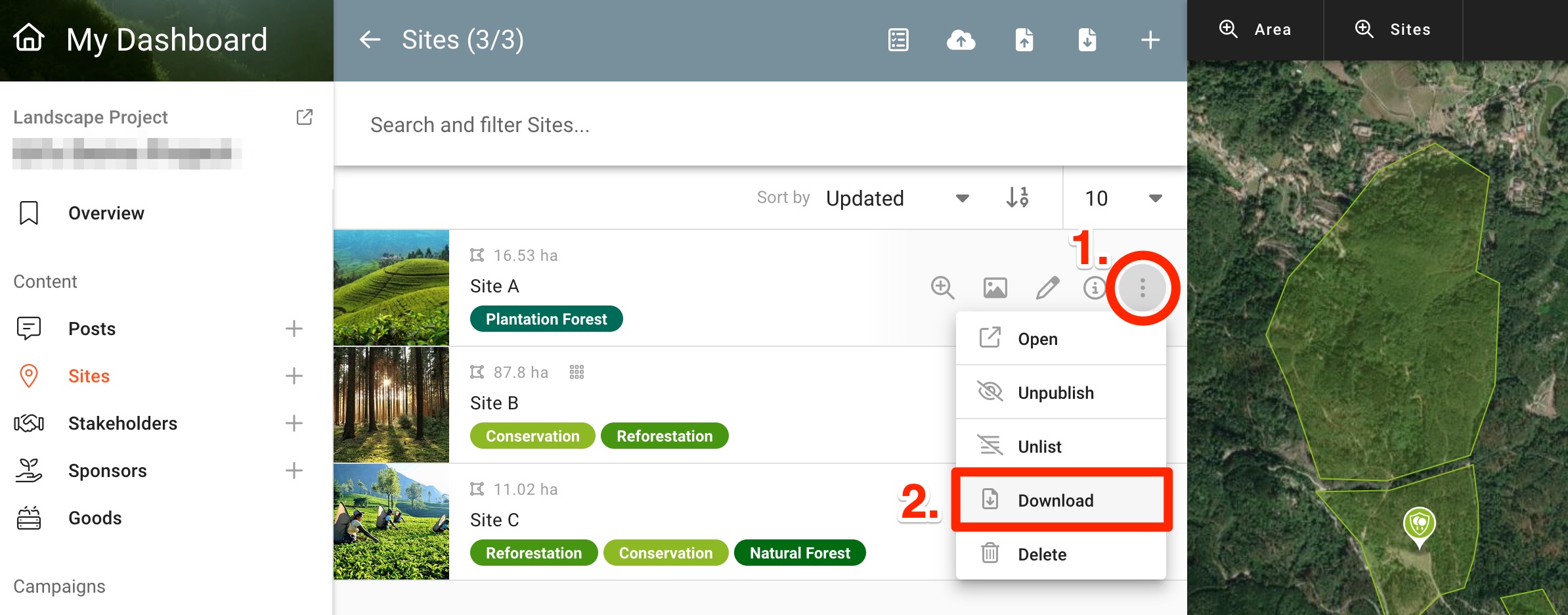This screenshot has width=1568, height=615.
Task: Open the Site C tea field thumbnail
Action: [x=391, y=522]
